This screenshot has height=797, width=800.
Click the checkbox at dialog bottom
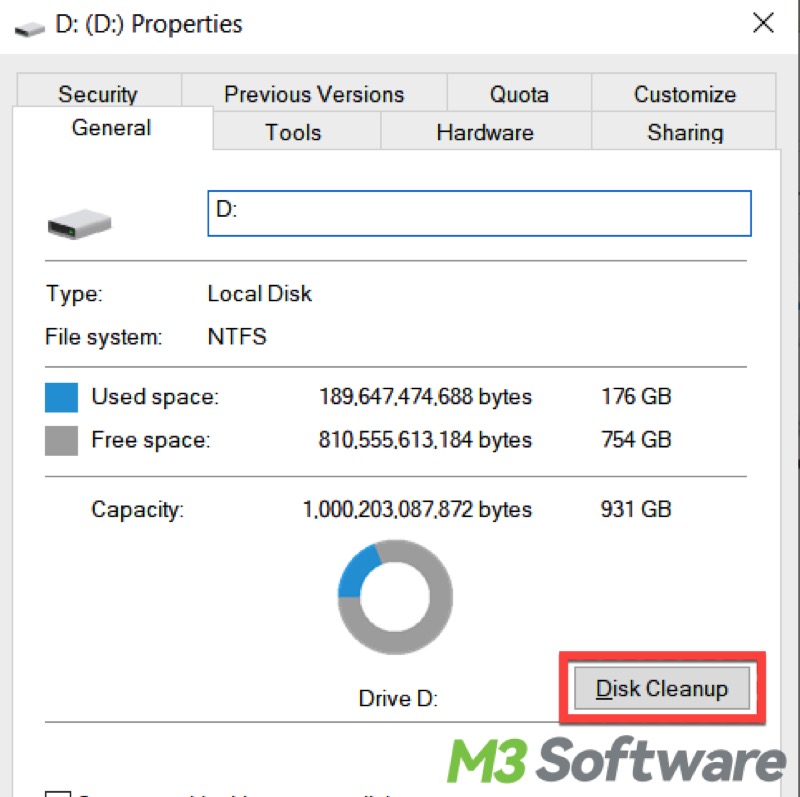[x=58, y=793]
